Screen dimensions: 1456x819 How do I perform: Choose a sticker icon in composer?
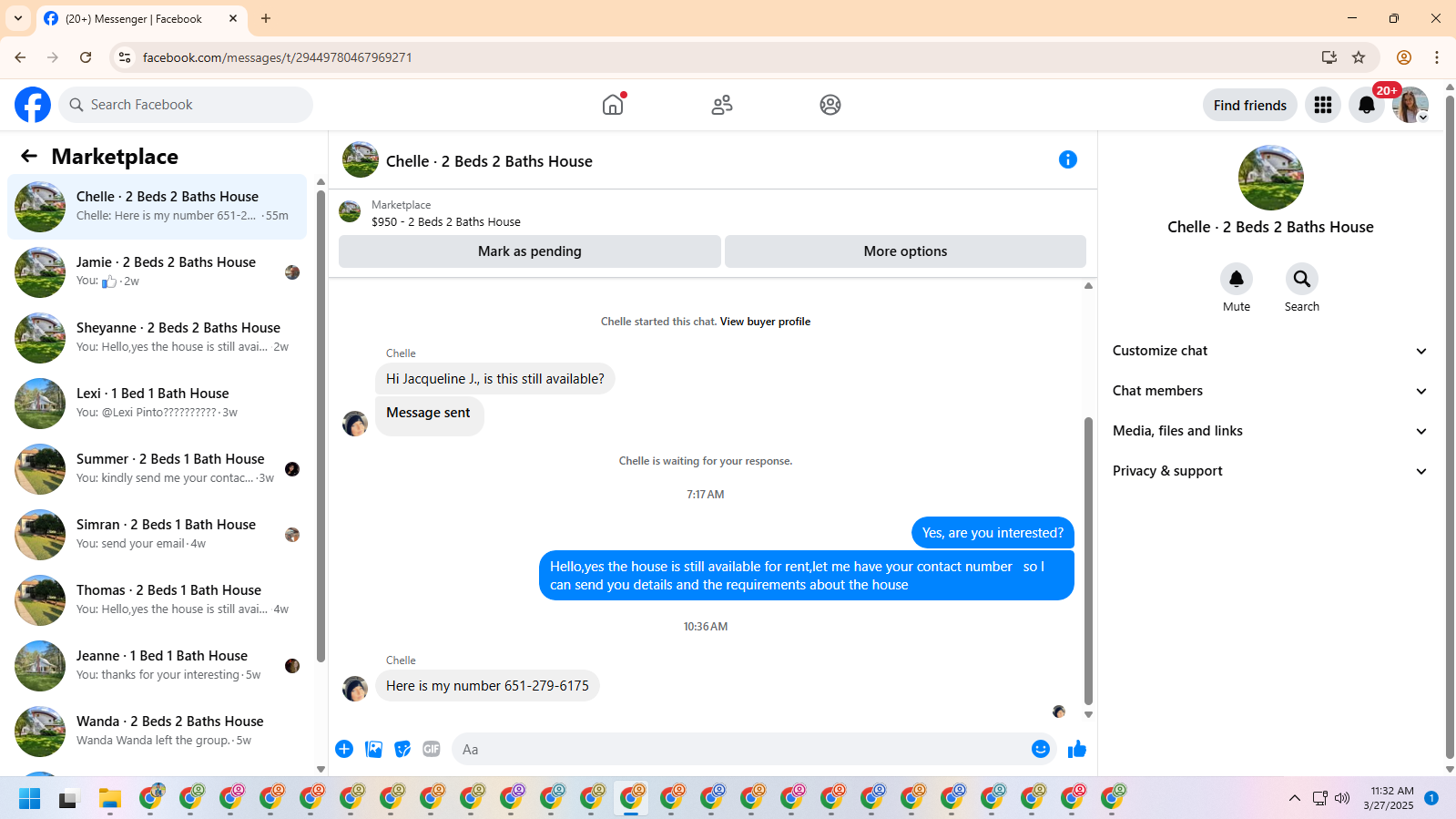(402, 749)
